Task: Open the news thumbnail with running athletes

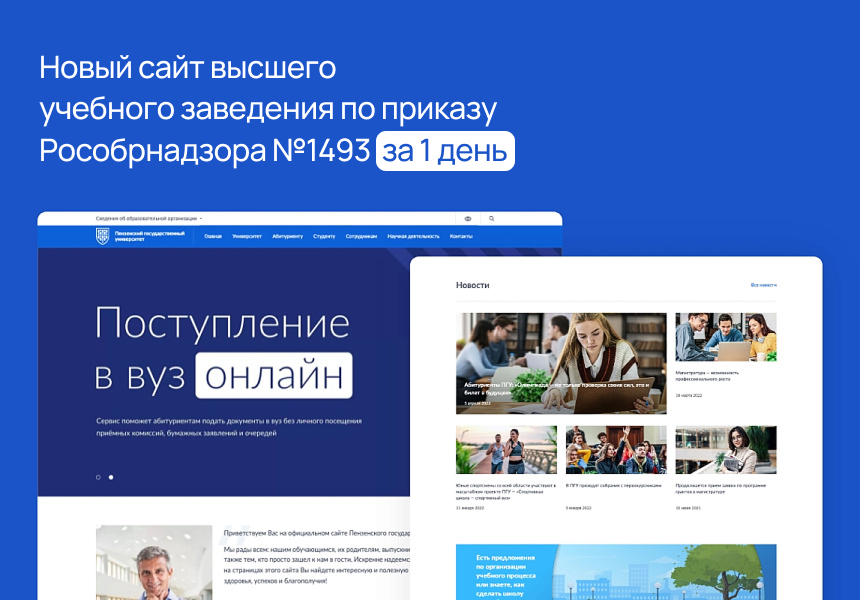Action: pyautogui.click(x=505, y=450)
